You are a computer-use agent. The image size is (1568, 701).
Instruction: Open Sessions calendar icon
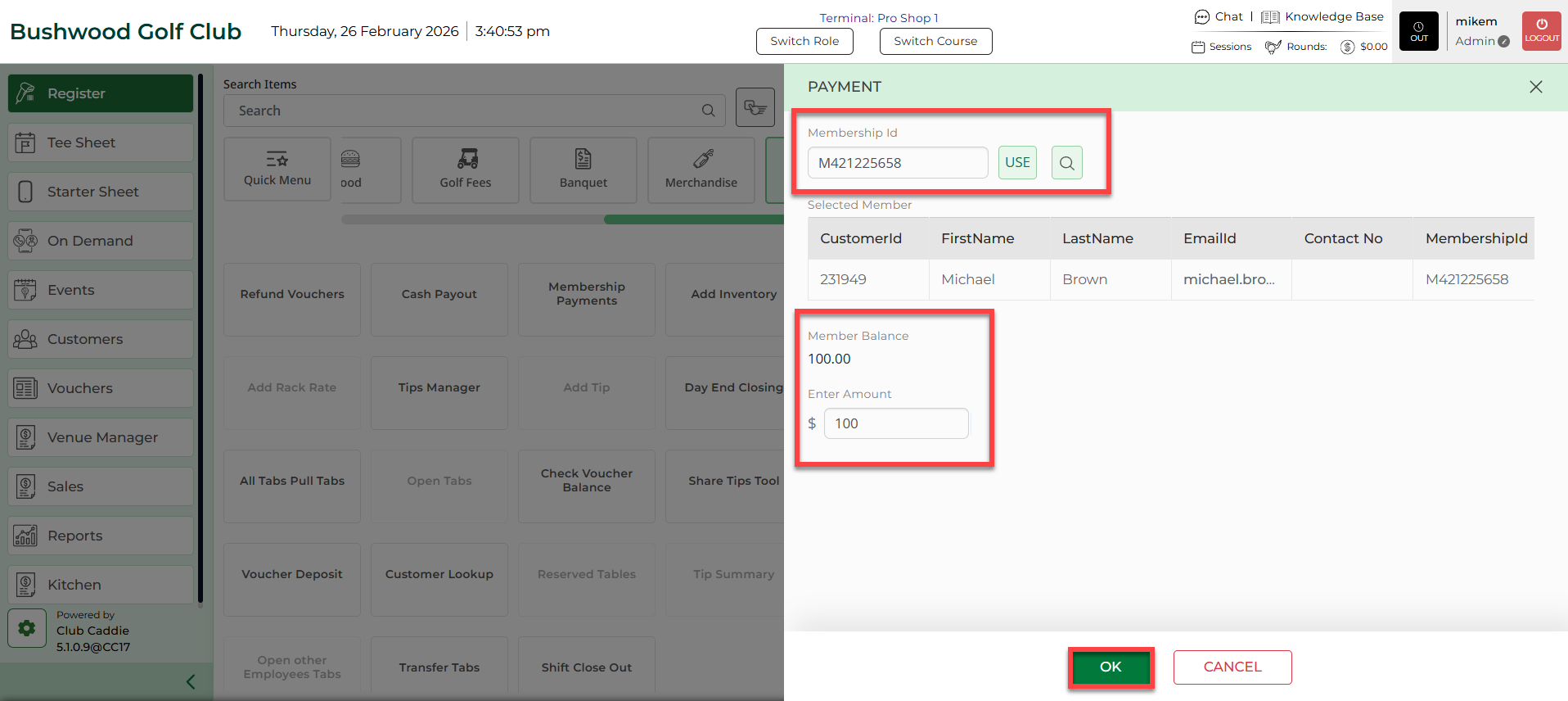tap(1198, 47)
